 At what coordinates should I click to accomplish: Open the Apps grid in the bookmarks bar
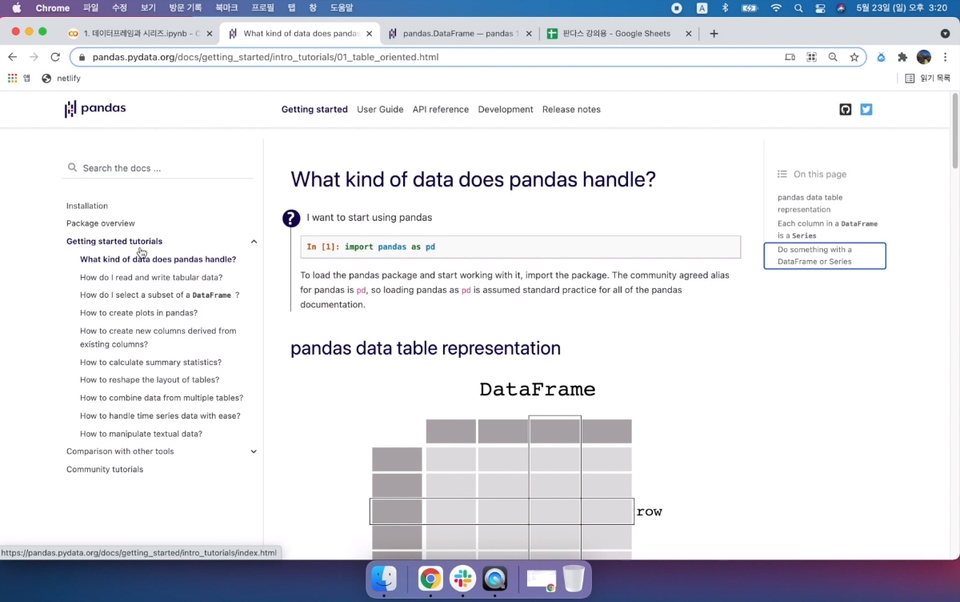[12, 78]
